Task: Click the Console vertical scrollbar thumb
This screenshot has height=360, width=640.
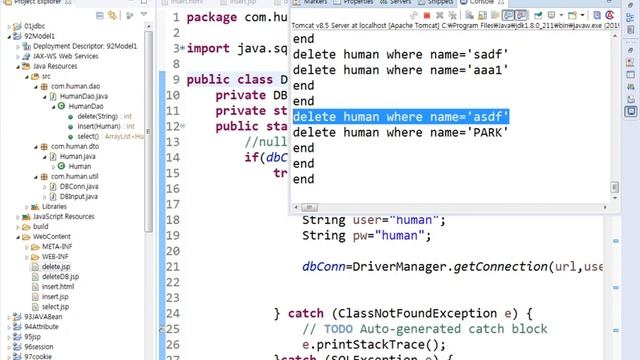Action: pyautogui.click(x=614, y=187)
